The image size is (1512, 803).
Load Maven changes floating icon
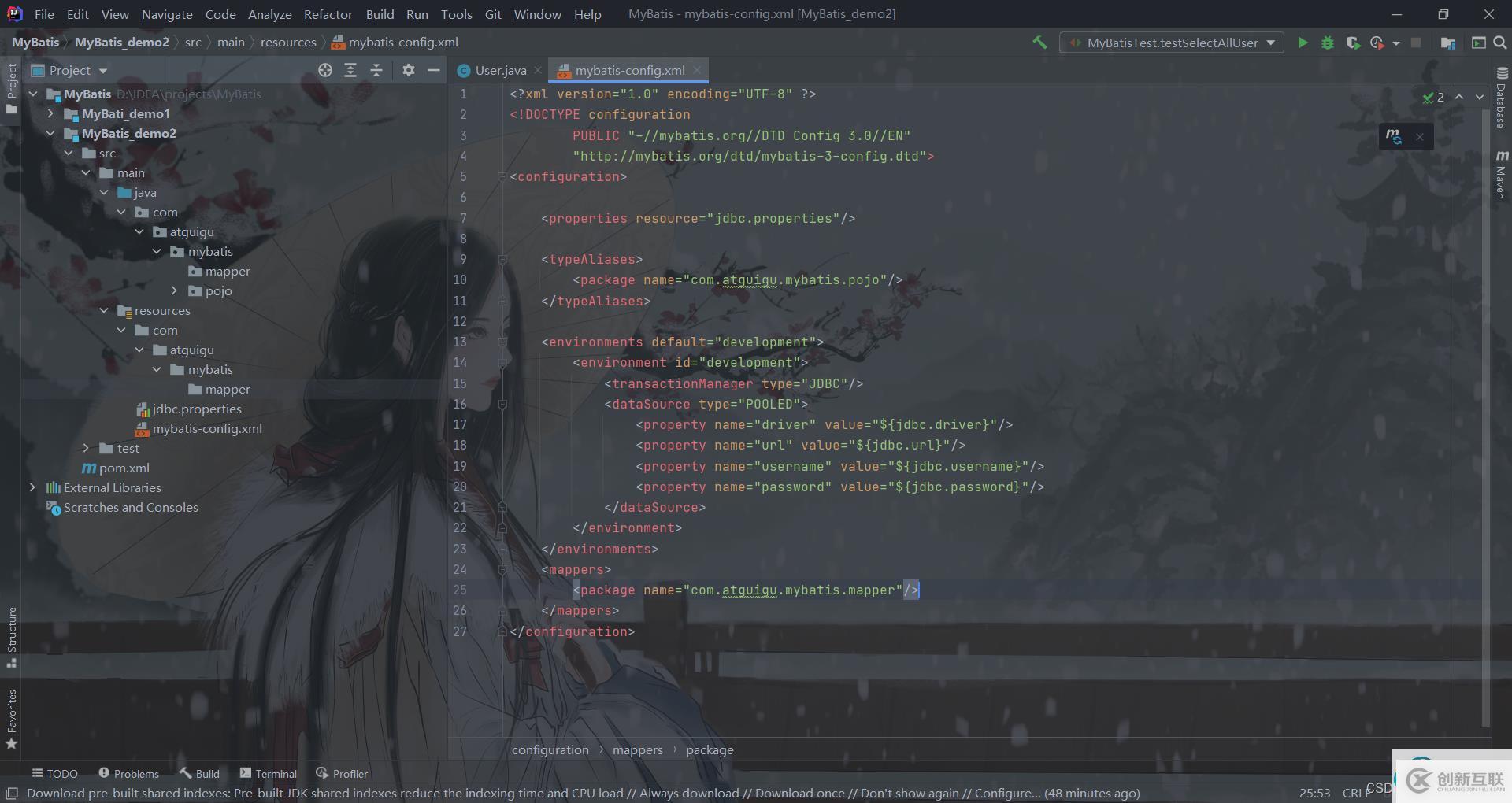click(1394, 136)
